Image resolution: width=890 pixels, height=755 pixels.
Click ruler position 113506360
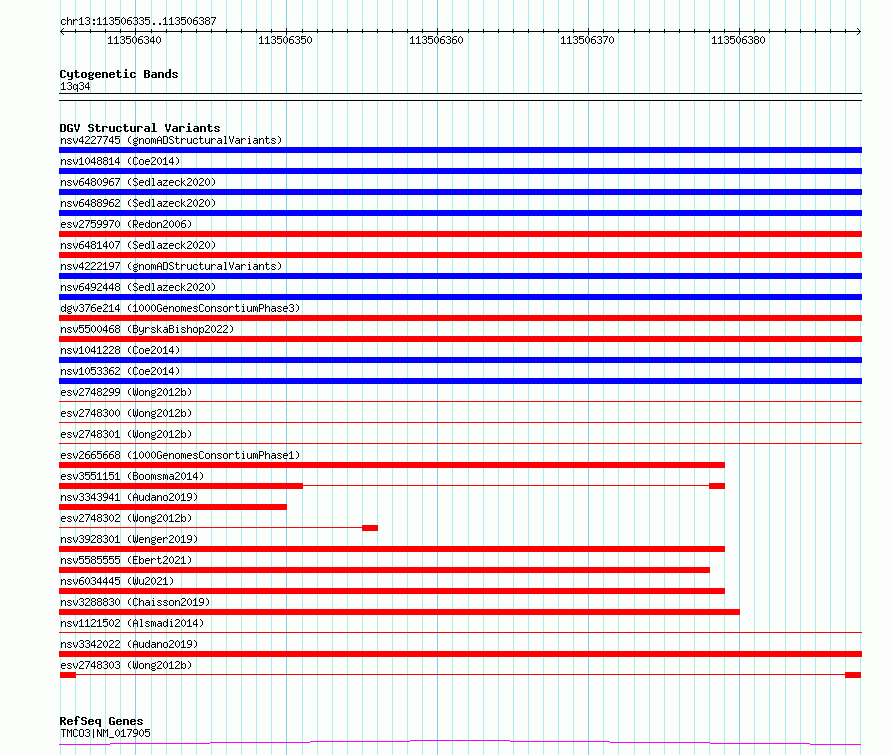coord(436,40)
